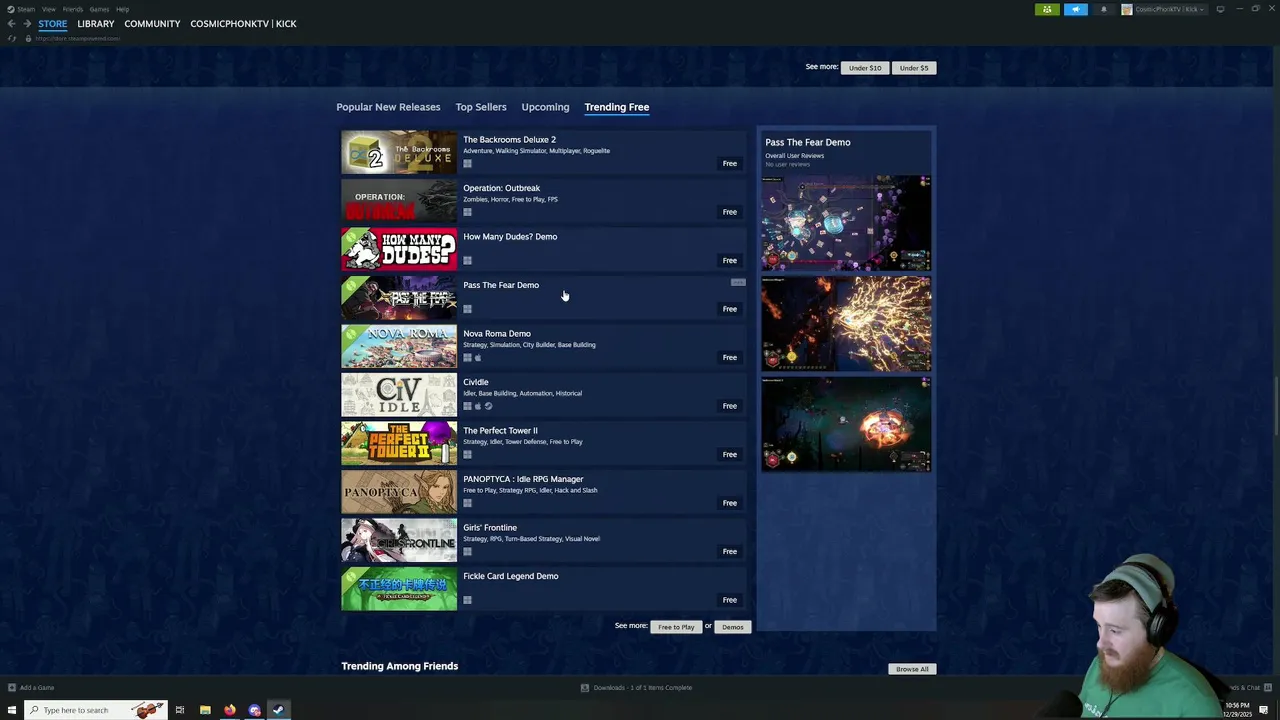Click the Free to Play button
This screenshot has height=720, width=1280.
click(x=676, y=627)
